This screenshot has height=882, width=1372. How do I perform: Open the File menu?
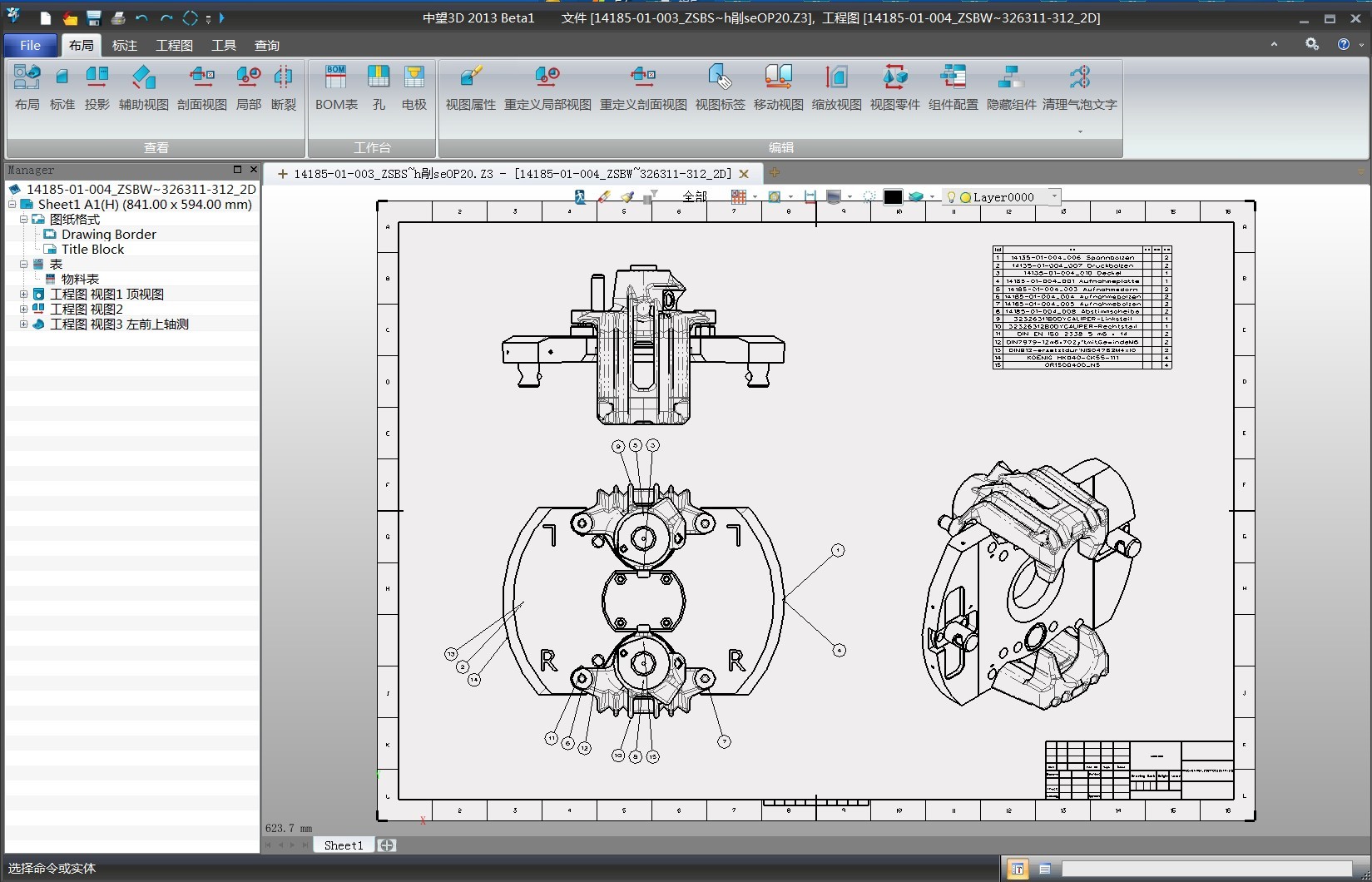[30, 45]
